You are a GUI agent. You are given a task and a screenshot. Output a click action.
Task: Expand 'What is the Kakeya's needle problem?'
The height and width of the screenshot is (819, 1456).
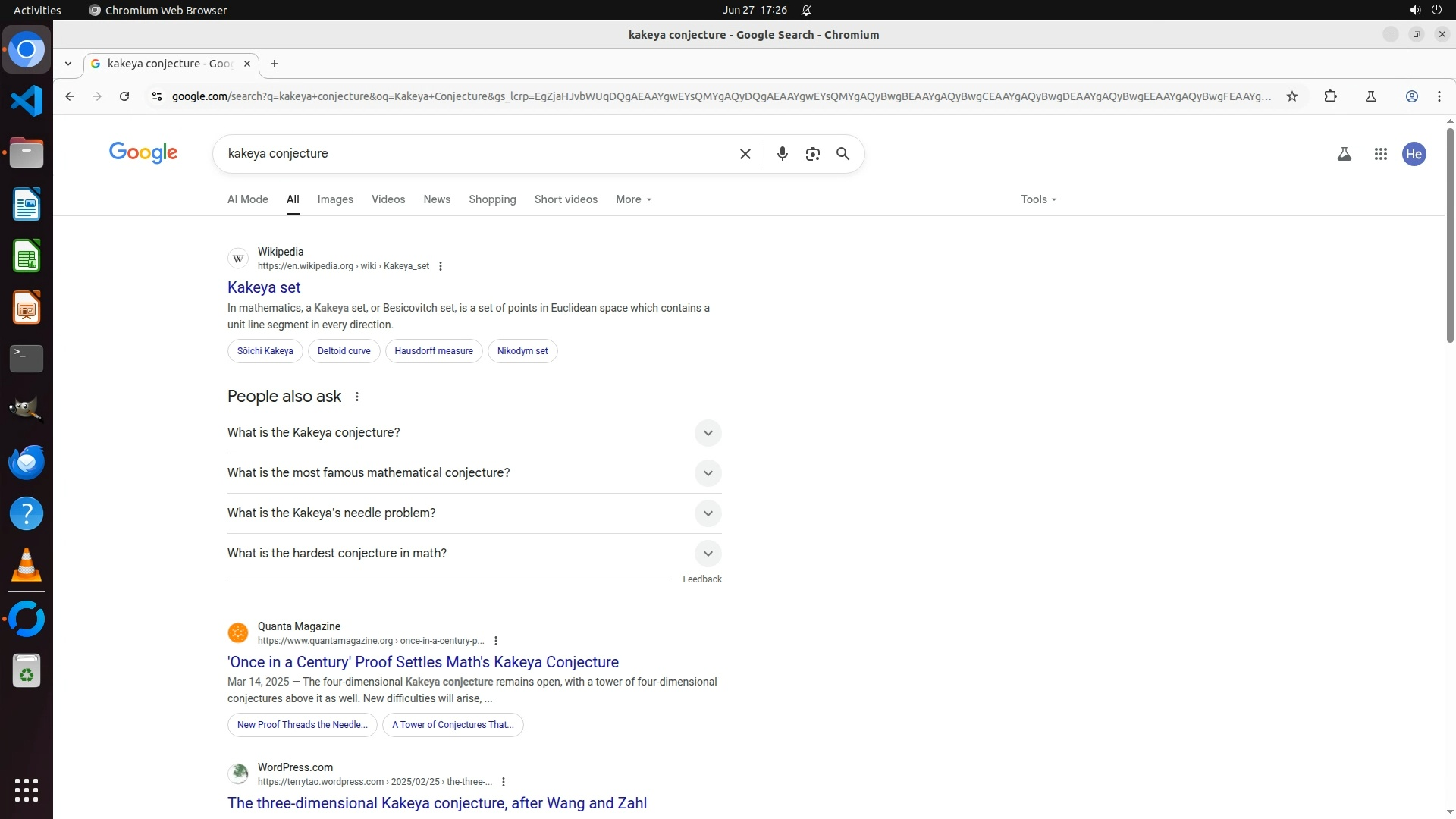[x=707, y=513]
